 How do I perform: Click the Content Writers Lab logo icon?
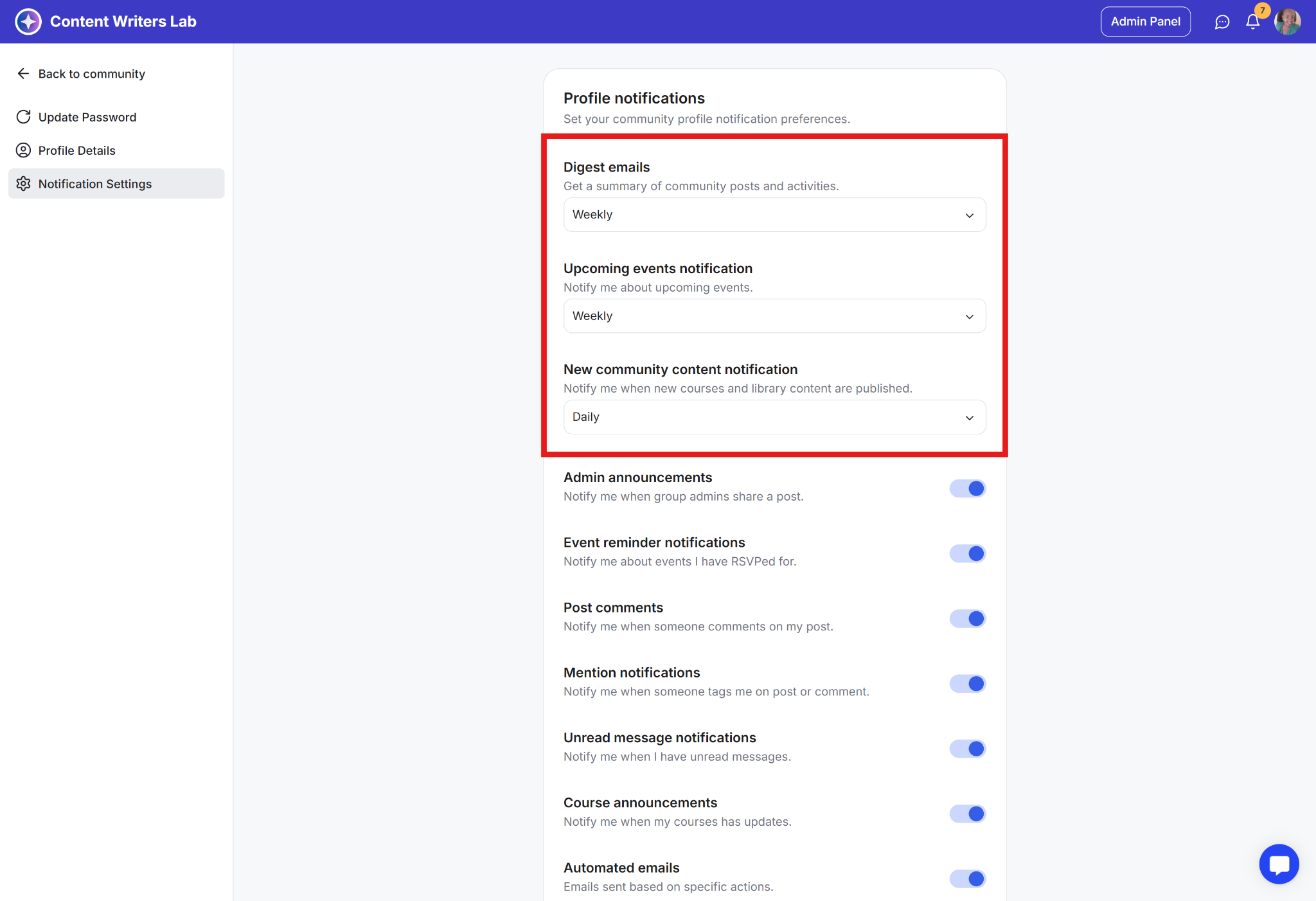(28, 22)
